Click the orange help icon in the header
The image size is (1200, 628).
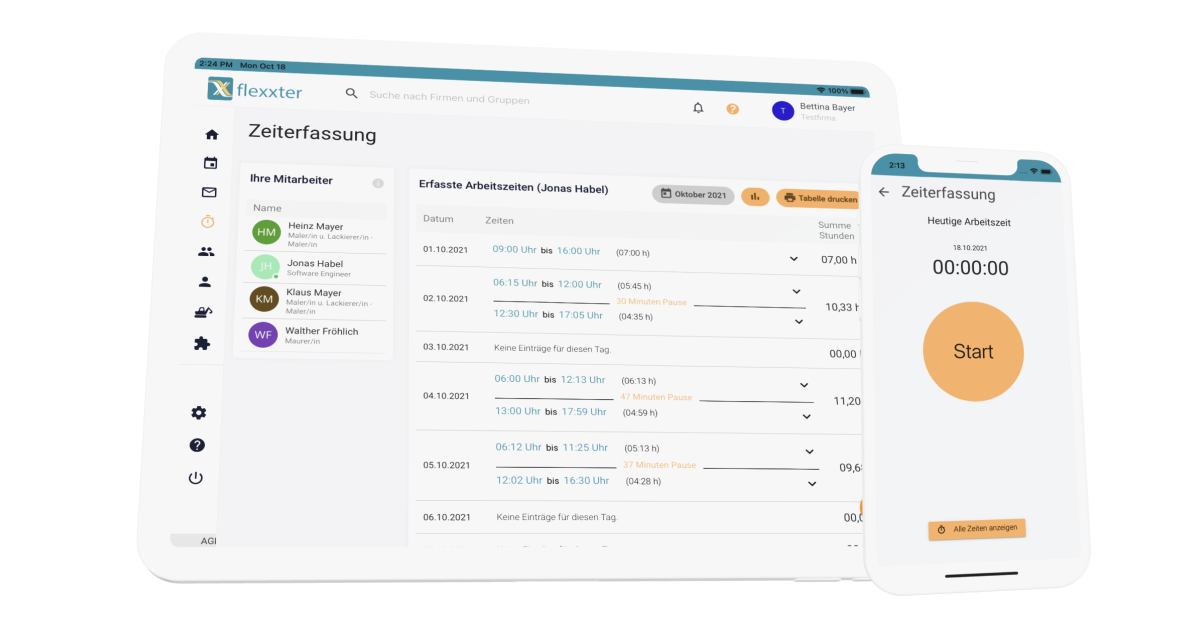click(732, 108)
